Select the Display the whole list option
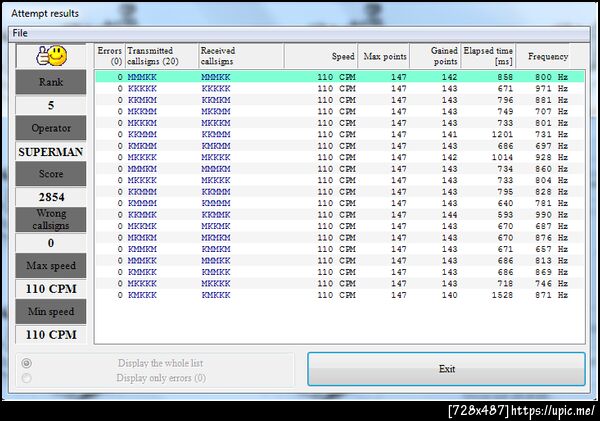 pos(26,363)
